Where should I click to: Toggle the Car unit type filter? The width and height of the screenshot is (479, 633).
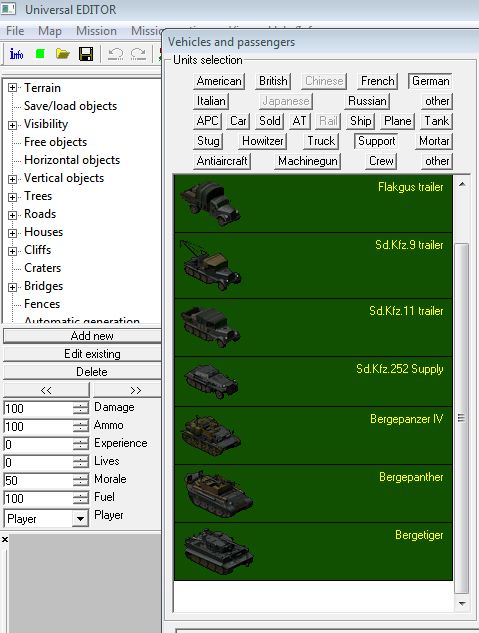click(238, 121)
